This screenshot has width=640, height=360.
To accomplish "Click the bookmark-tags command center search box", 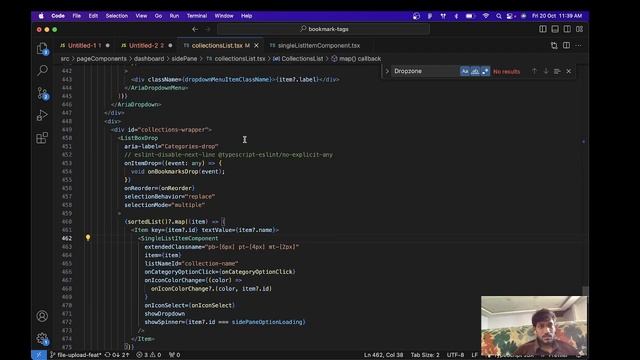I will (x=324, y=29).
